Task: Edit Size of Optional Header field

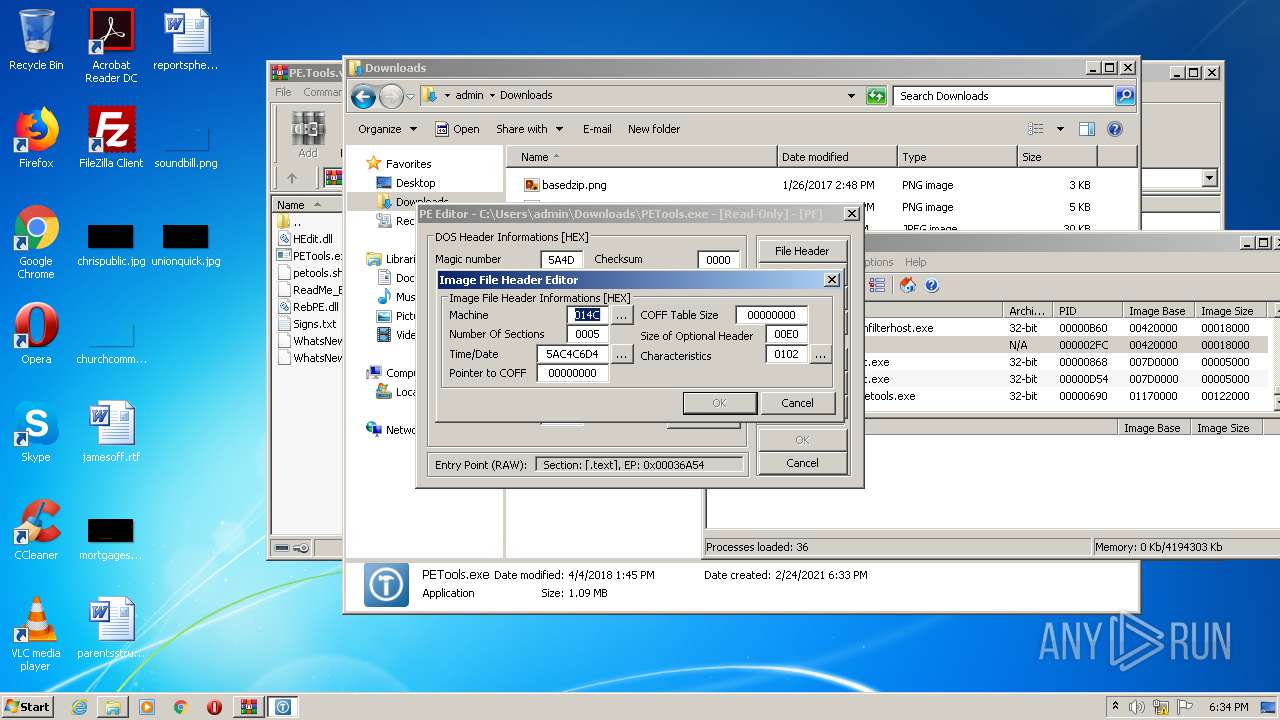Action: click(x=786, y=335)
